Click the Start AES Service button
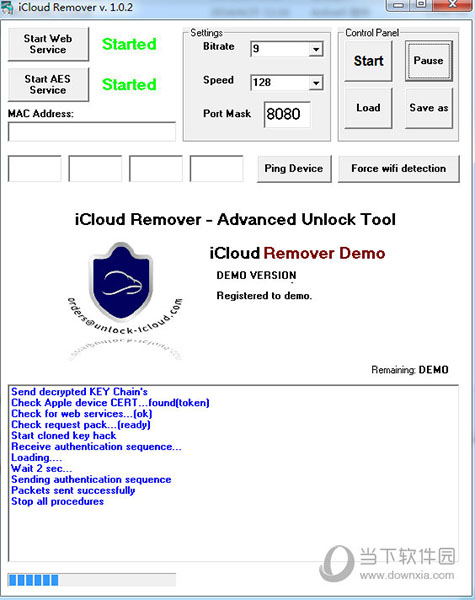This screenshot has width=475, height=600. [x=48, y=84]
